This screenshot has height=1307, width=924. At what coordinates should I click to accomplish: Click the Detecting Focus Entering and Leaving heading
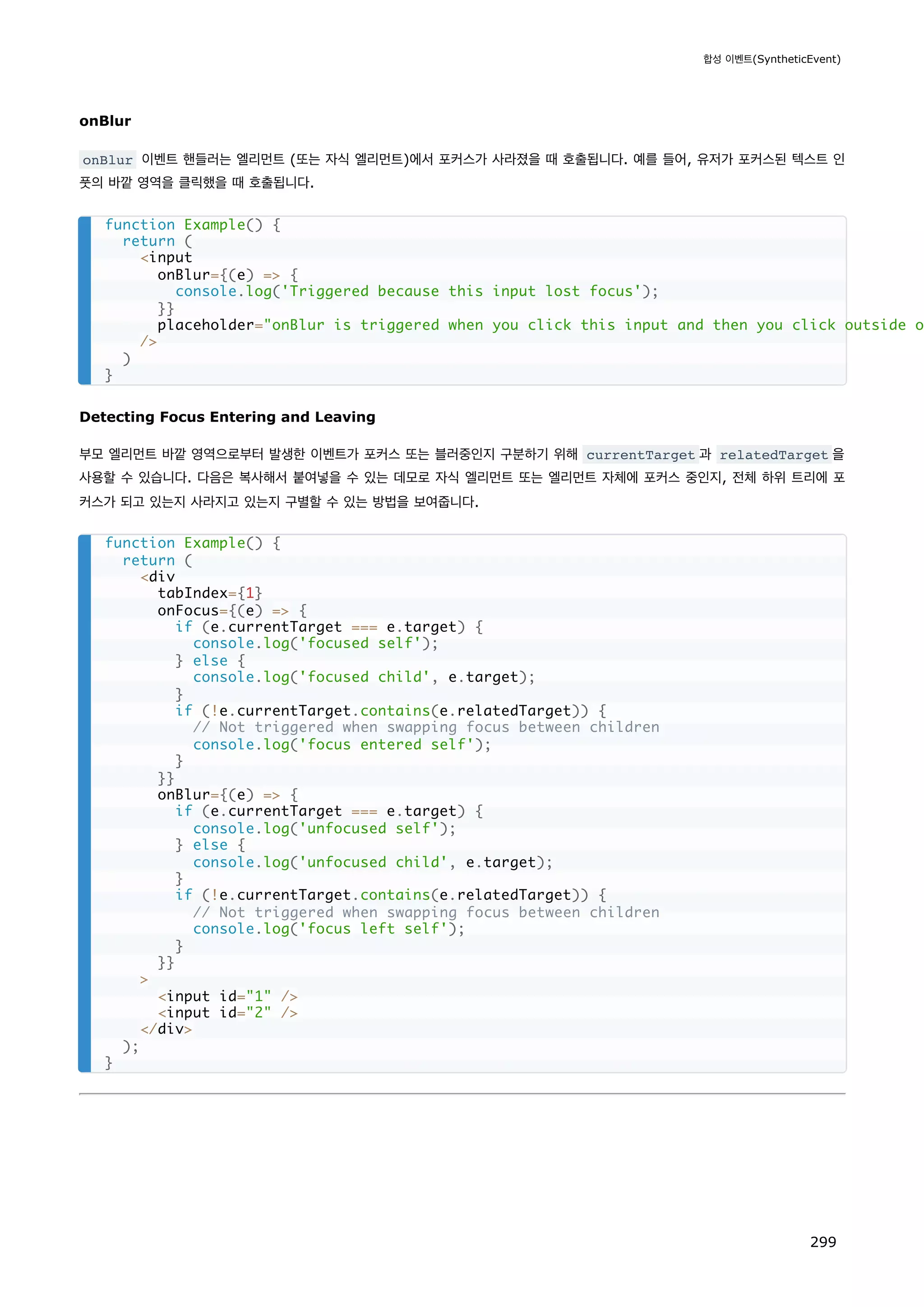(227, 417)
